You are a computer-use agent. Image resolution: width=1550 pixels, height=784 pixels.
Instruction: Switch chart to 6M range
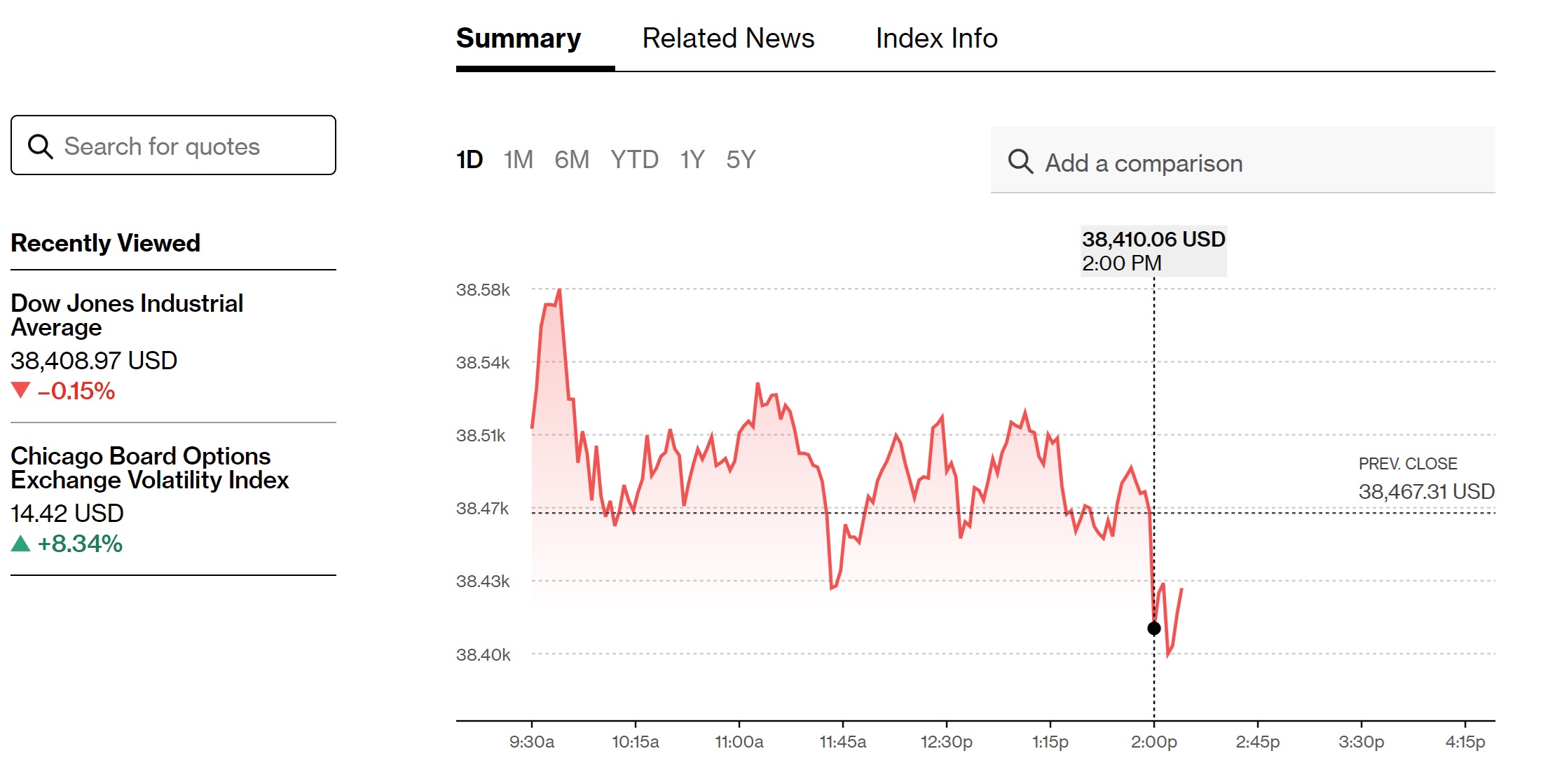coord(571,160)
